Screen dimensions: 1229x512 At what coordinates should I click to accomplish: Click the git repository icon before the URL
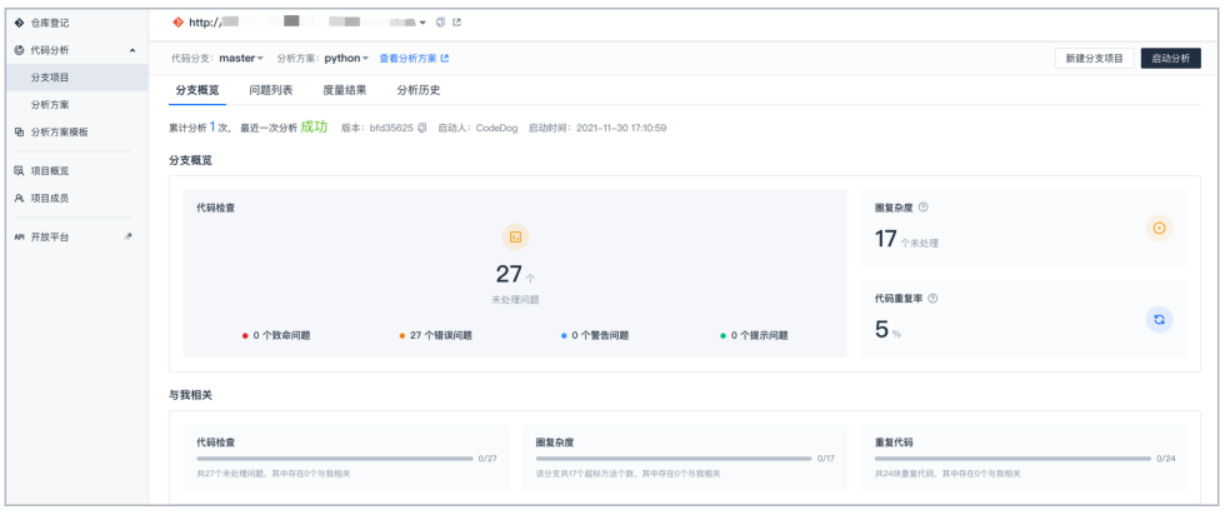click(178, 22)
